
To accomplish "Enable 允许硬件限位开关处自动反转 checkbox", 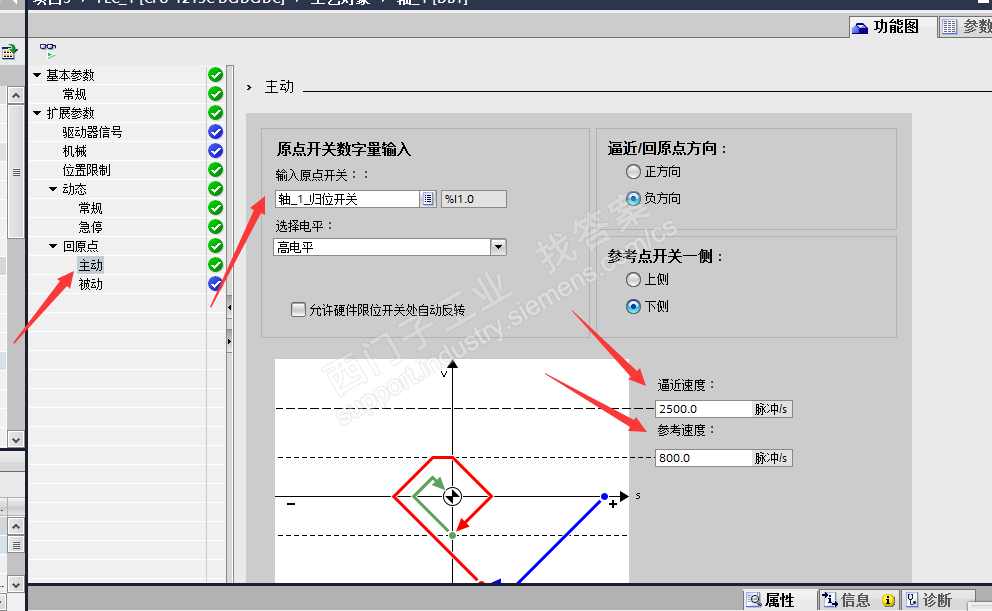I will 298,310.
